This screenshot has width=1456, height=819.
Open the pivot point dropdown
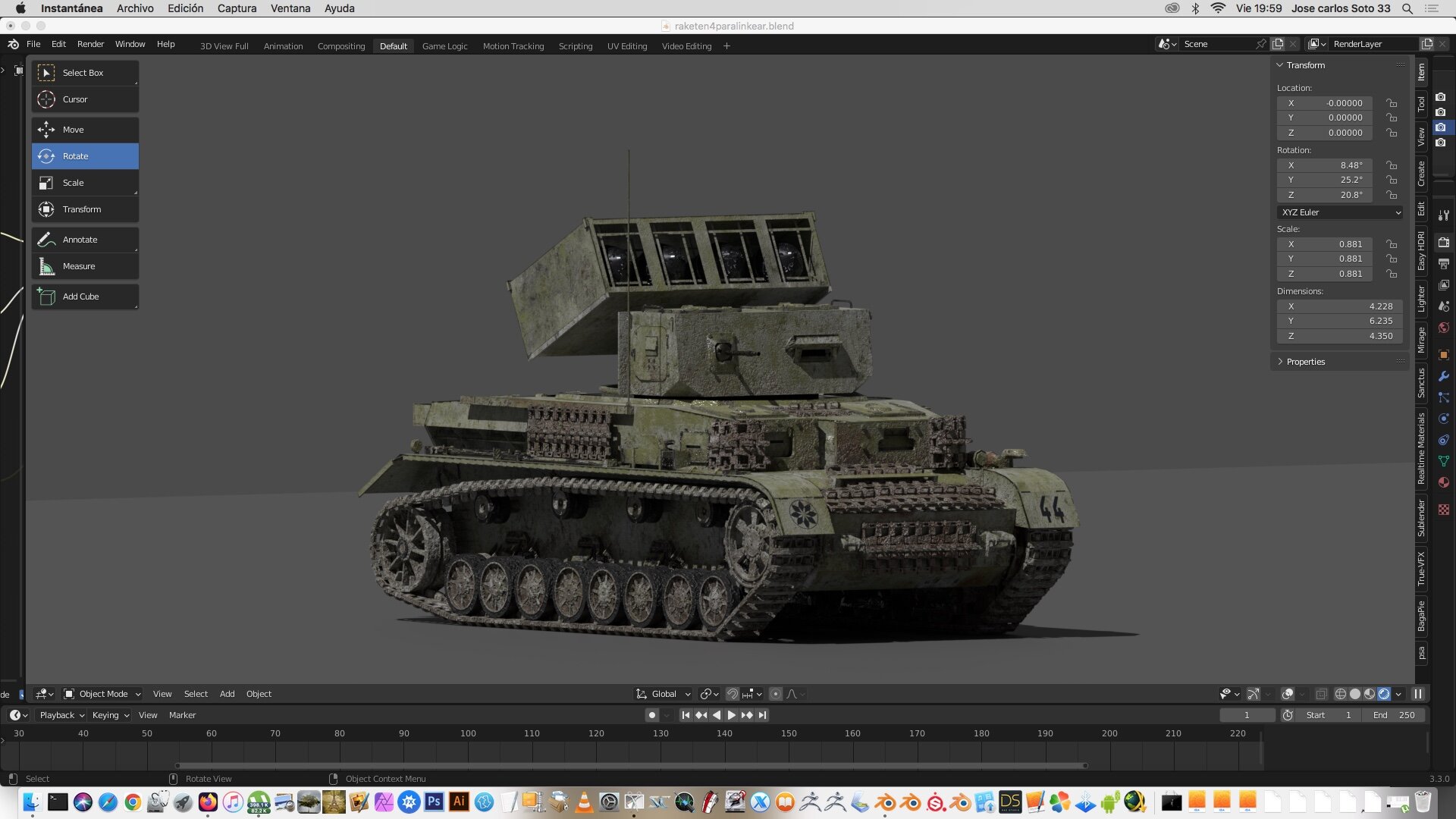tap(709, 694)
